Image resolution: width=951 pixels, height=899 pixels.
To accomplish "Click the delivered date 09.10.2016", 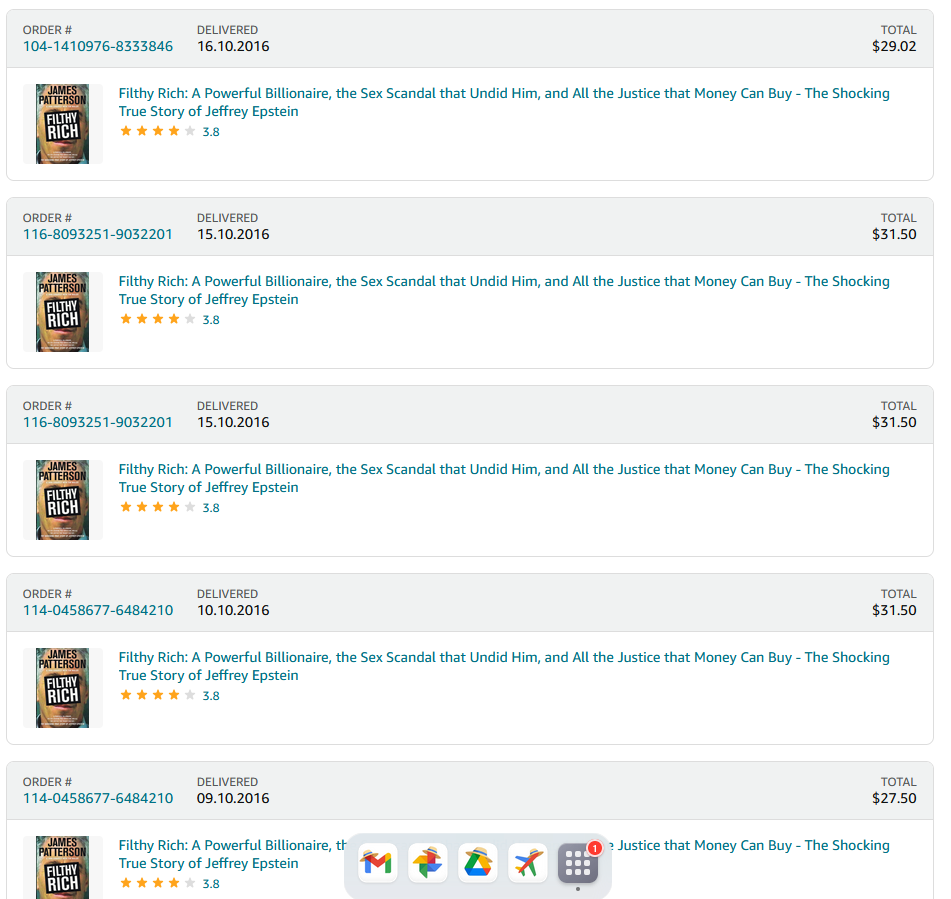I will [x=233, y=798].
